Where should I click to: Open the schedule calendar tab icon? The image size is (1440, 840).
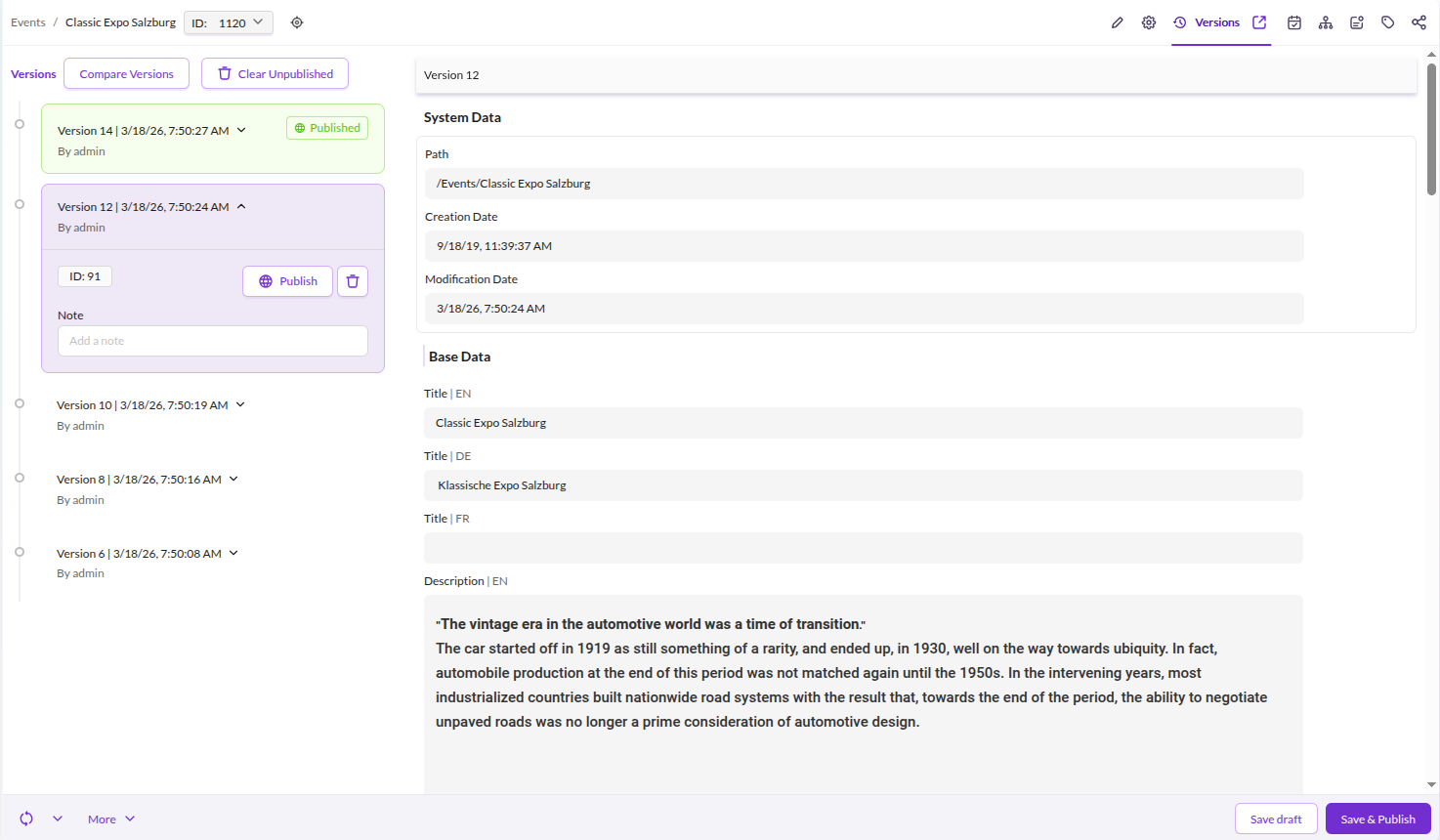[1293, 22]
